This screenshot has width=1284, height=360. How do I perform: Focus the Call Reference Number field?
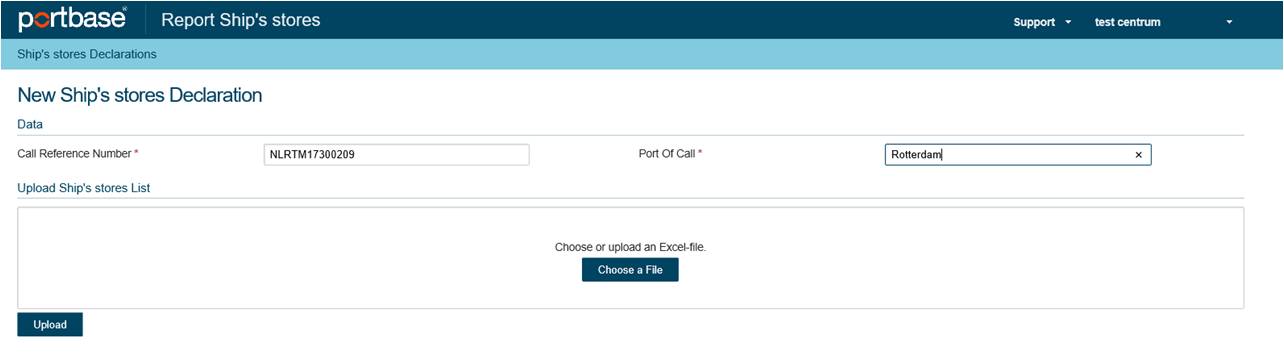396,155
